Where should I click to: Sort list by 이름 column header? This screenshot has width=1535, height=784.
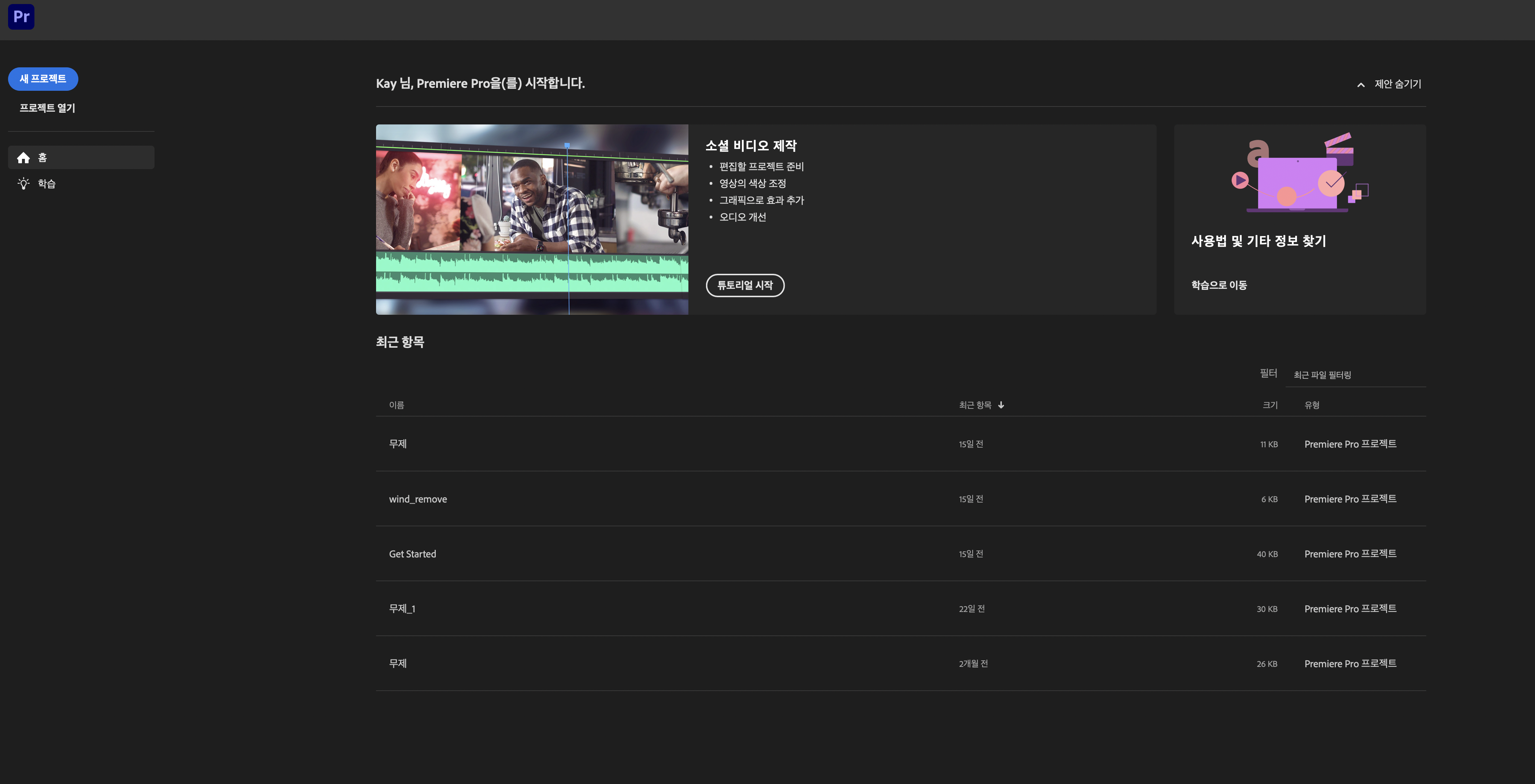[396, 405]
